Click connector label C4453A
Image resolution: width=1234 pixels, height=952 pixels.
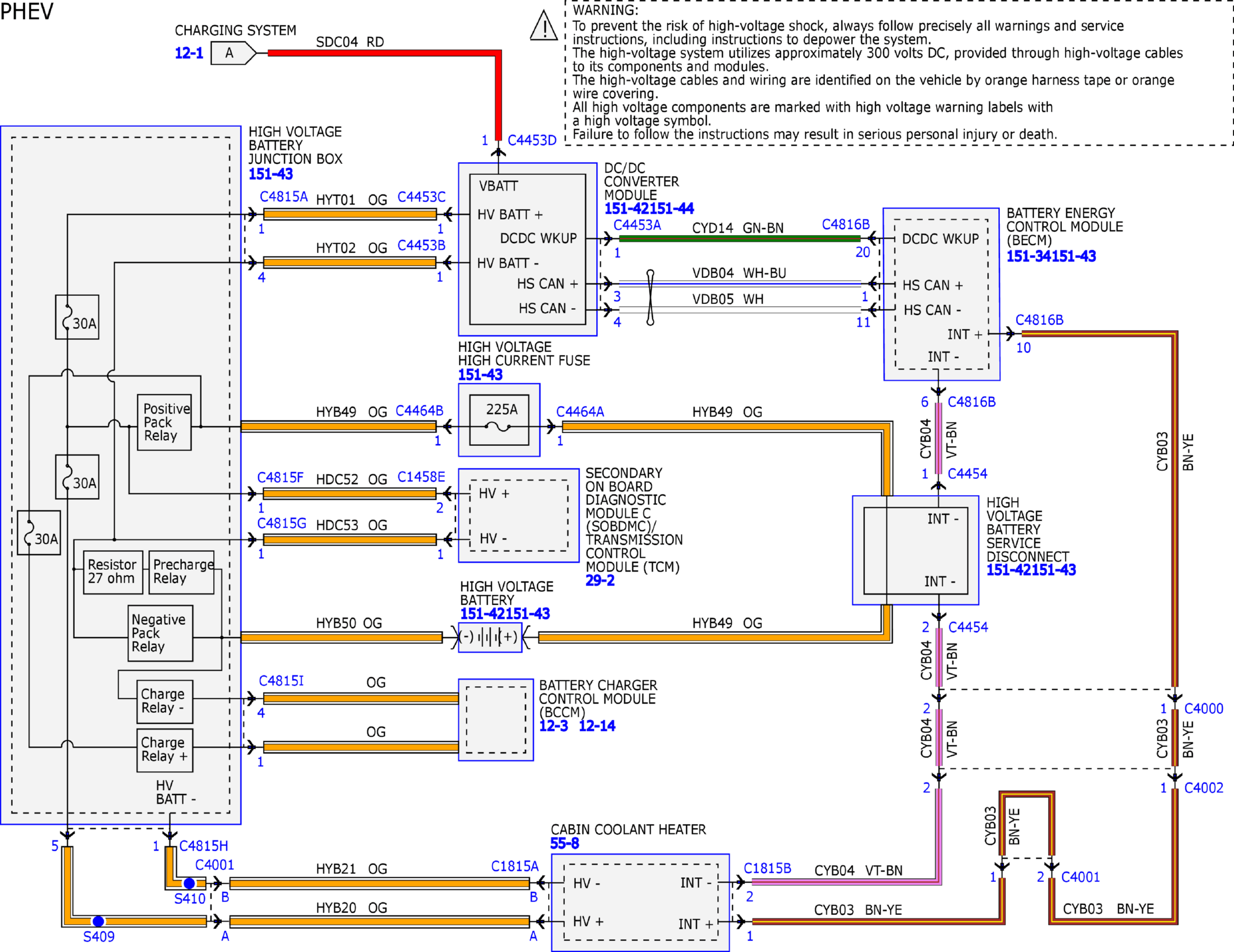pos(637,225)
